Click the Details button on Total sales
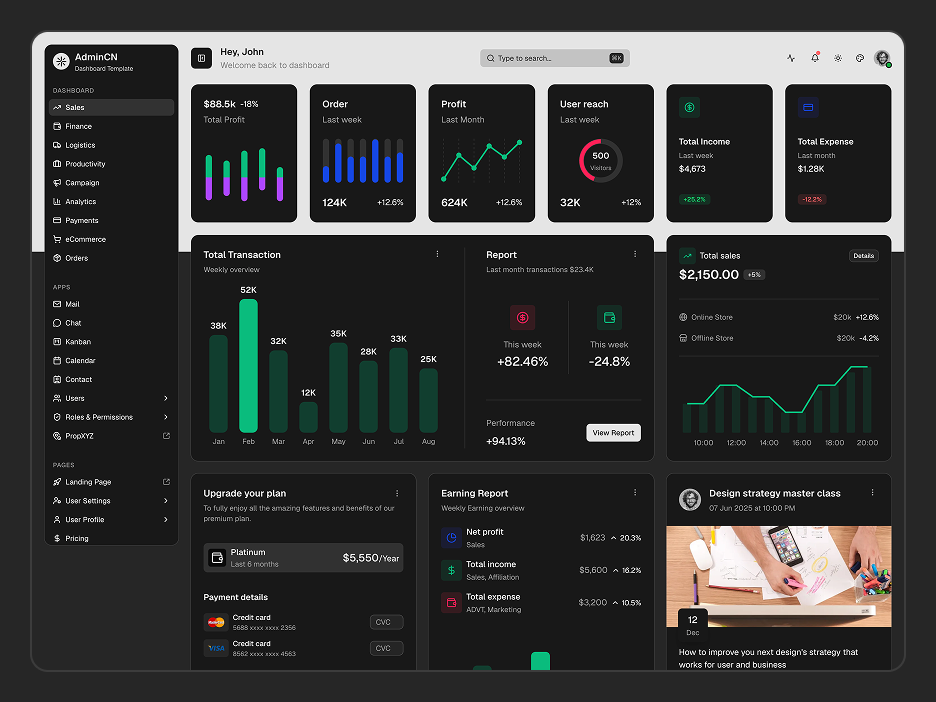936x702 pixels. pyautogui.click(x=863, y=255)
